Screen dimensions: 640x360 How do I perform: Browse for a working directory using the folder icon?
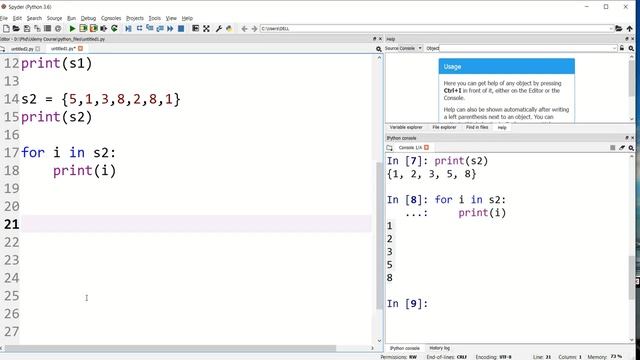tap(619, 29)
